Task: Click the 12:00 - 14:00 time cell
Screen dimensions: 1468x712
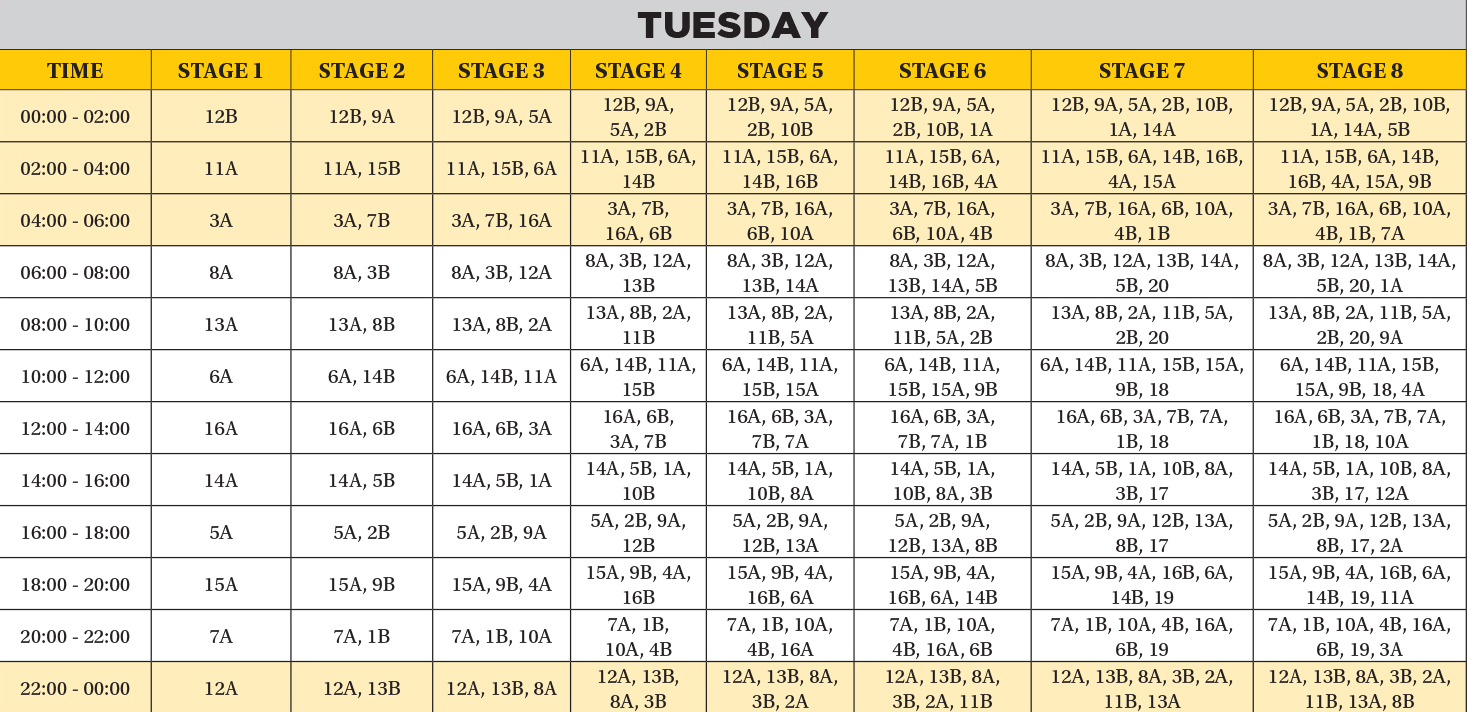Action: click(75, 429)
